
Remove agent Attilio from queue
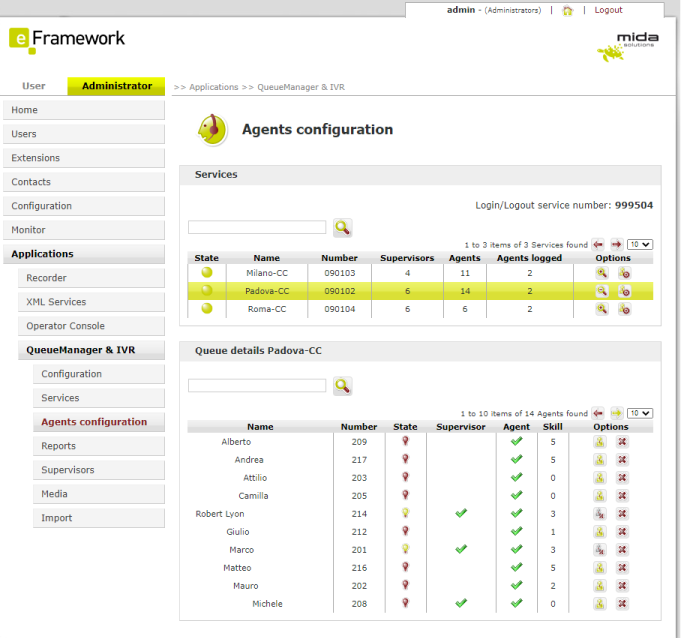pos(622,478)
